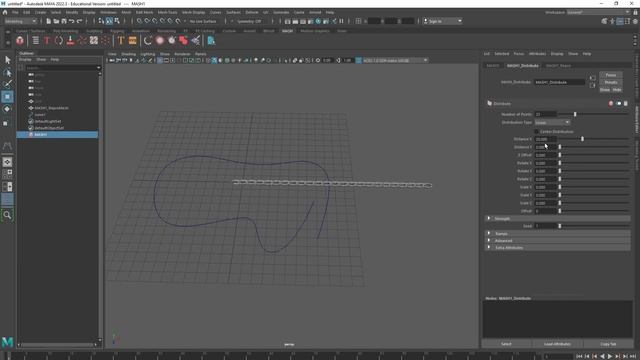This screenshot has width=640, height=360.
Task: Click the Number of Points value field
Action: (x=545, y=114)
